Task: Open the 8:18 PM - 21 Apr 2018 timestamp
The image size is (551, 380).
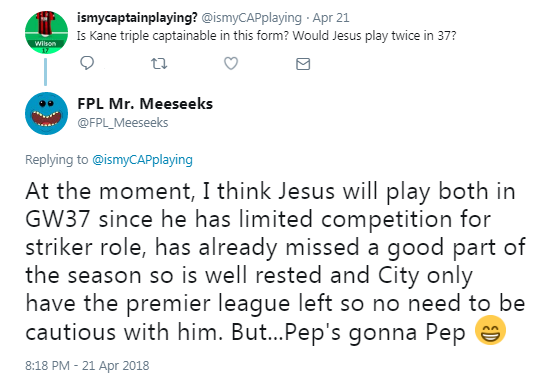Action: coord(87,366)
